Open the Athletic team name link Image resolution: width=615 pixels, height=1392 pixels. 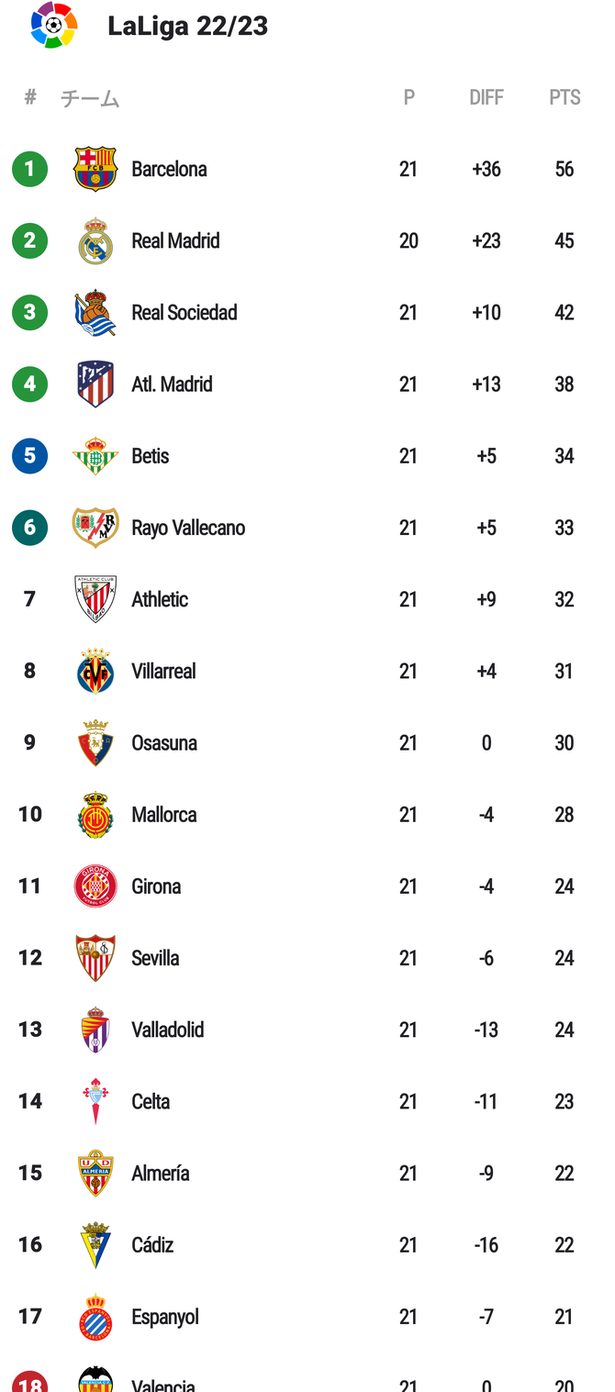coord(160,600)
